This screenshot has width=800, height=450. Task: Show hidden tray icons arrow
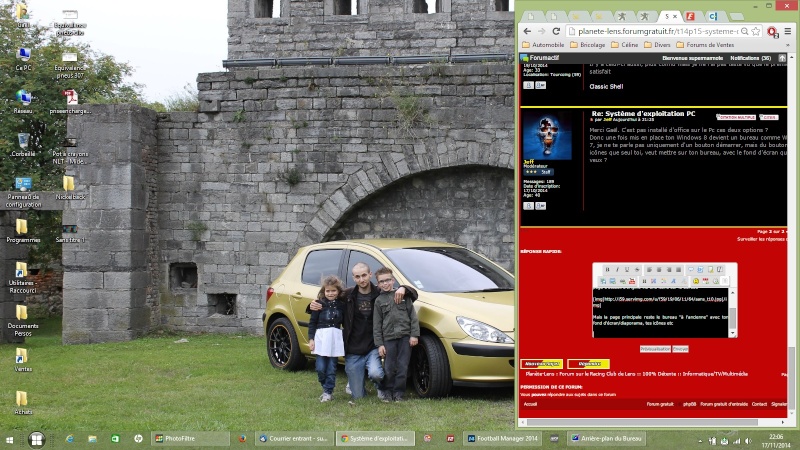[700, 441]
